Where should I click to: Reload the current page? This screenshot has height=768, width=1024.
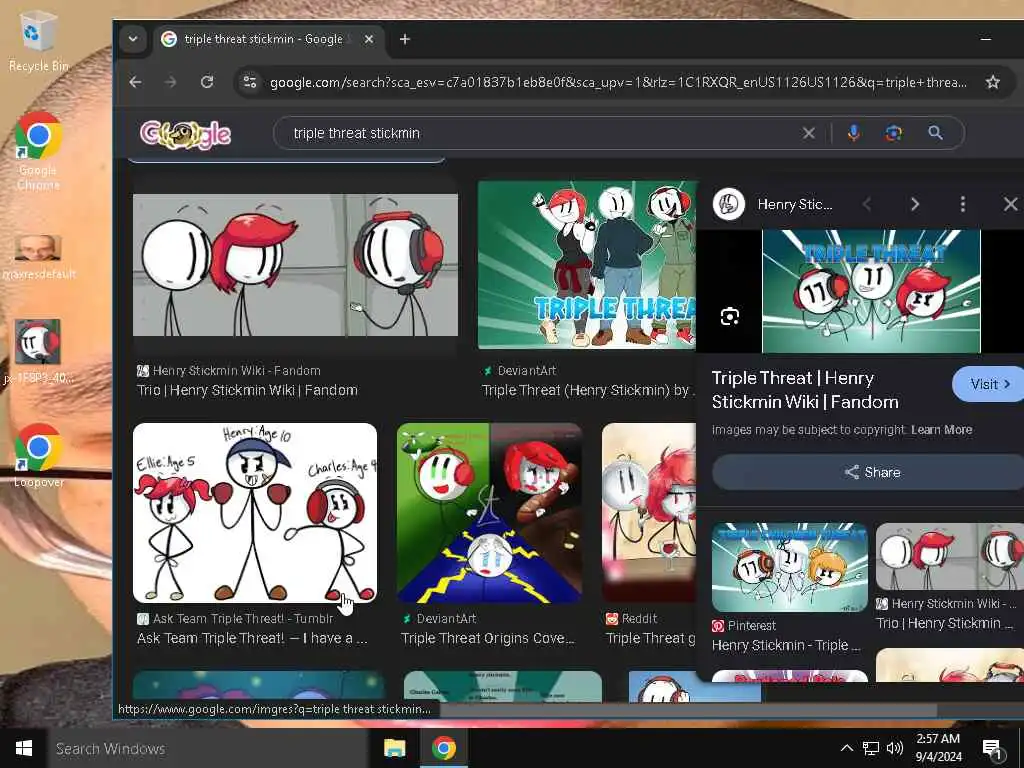(207, 82)
